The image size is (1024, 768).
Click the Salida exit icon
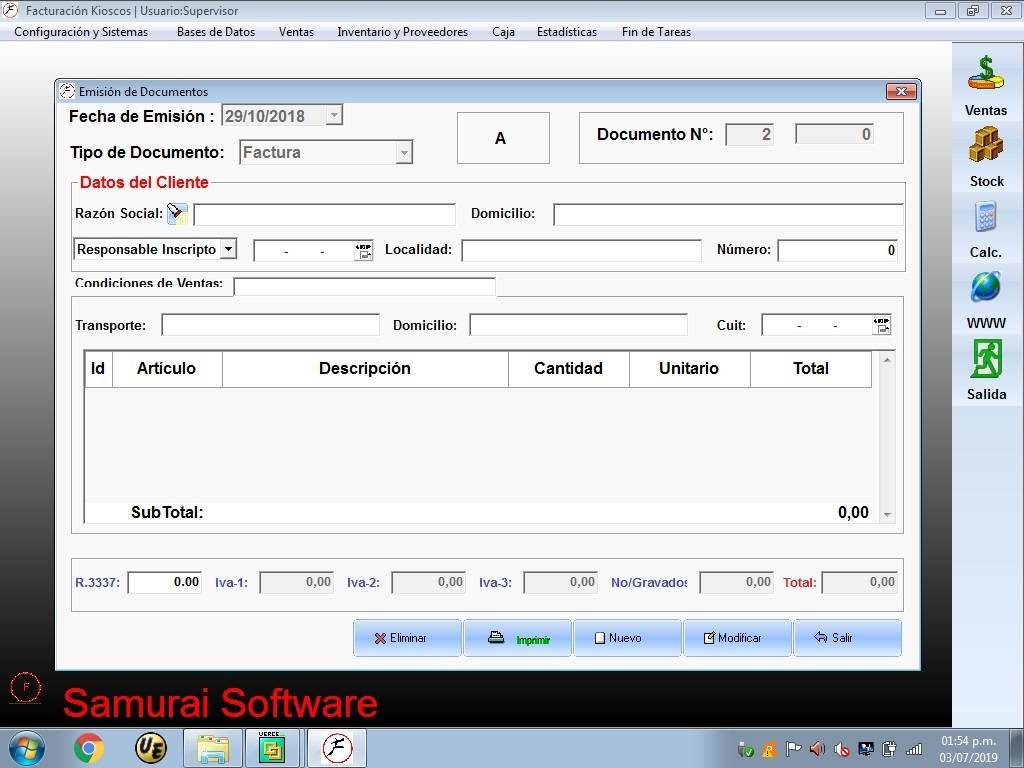[x=985, y=359]
